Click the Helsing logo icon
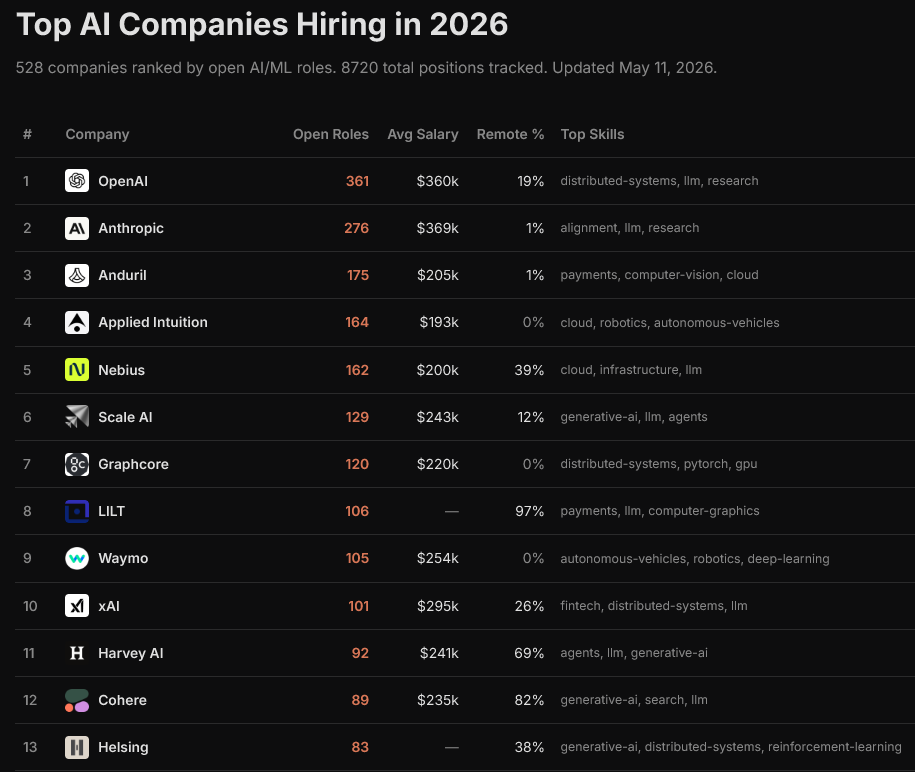Viewport: 915px width, 772px height. [76, 747]
